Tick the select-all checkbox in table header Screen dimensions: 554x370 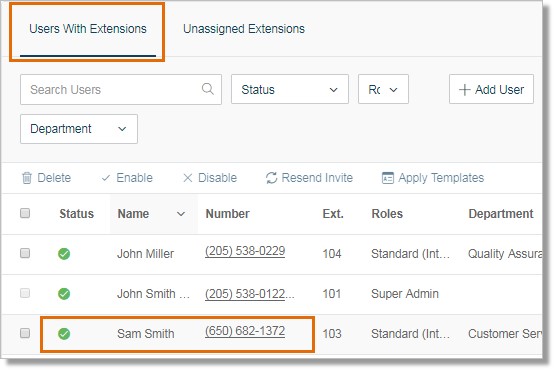tap(25, 213)
